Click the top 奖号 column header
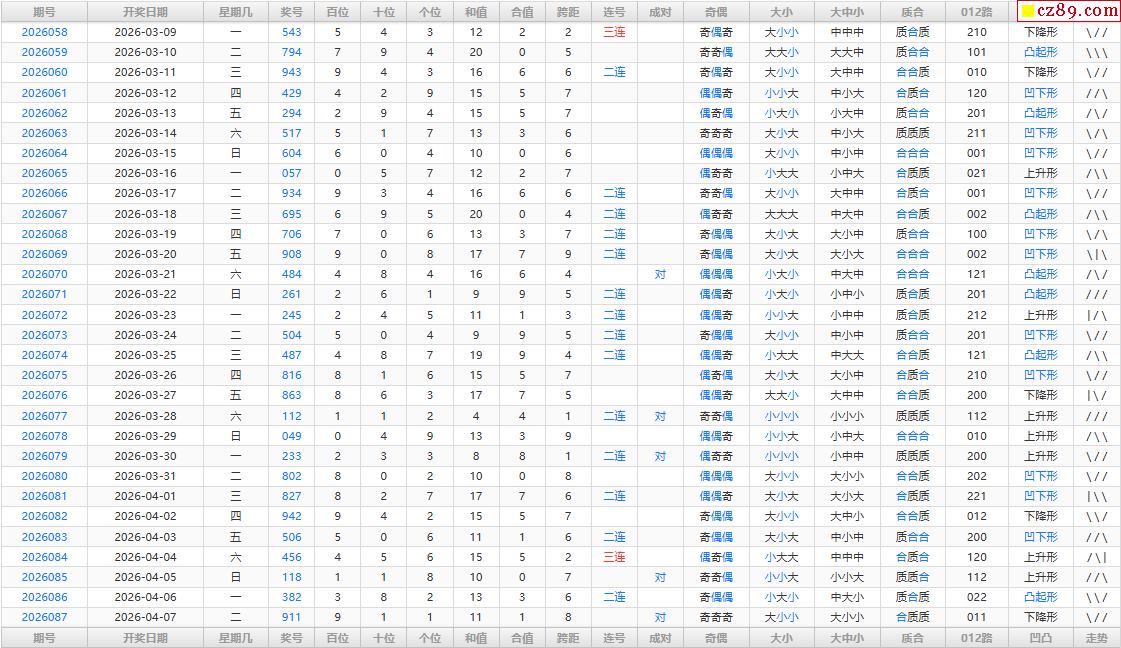This screenshot has height=648, width=1121. [x=291, y=12]
